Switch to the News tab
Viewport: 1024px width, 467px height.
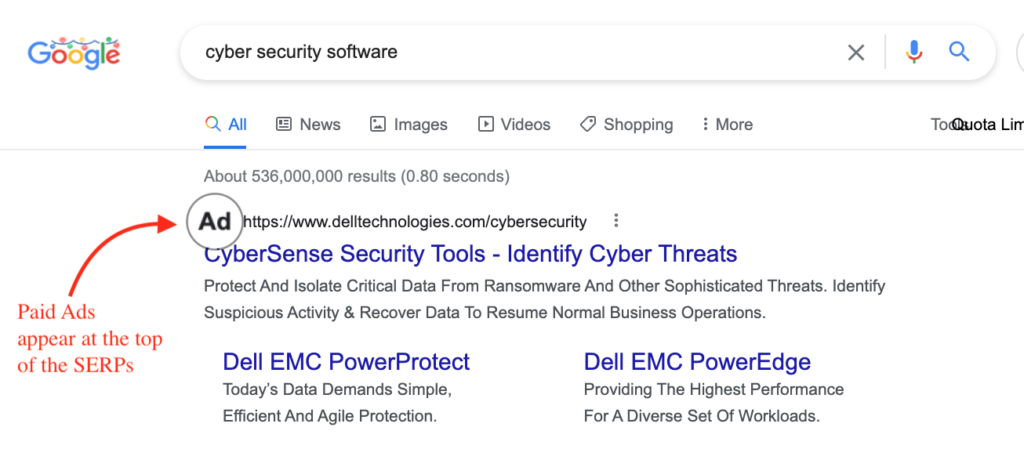308,124
